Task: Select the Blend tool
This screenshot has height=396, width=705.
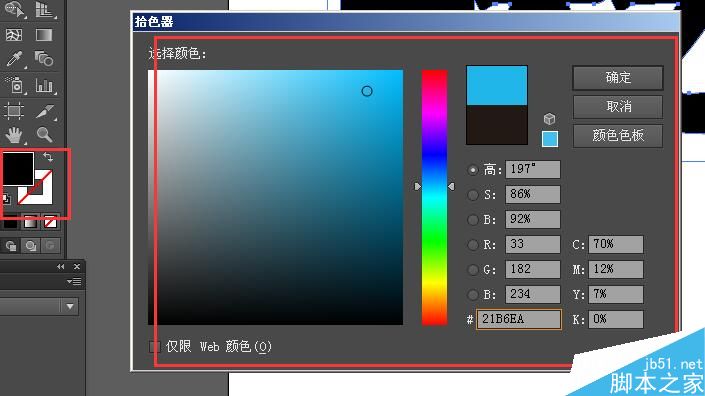Action: [x=44, y=59]
